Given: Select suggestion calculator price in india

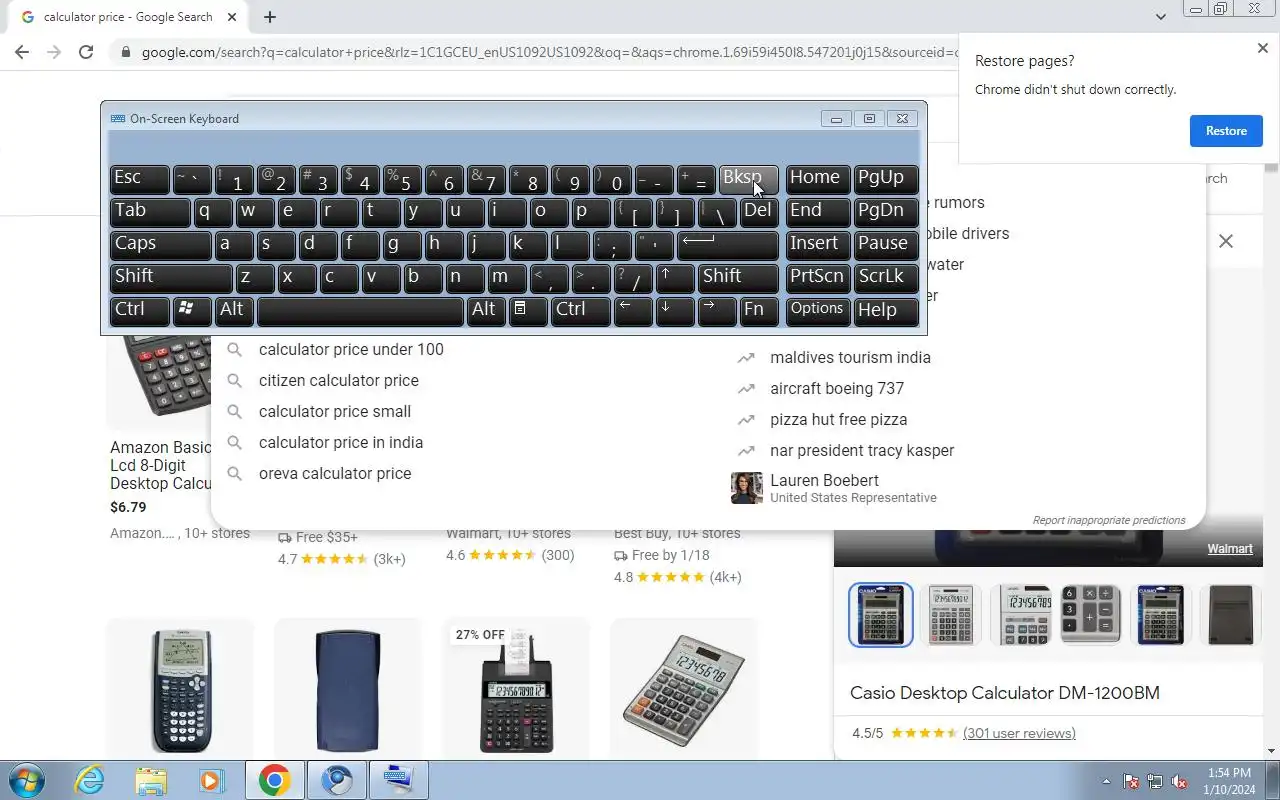Looking at the screenshot, I should pyautogui.click(x=341, y=443).
